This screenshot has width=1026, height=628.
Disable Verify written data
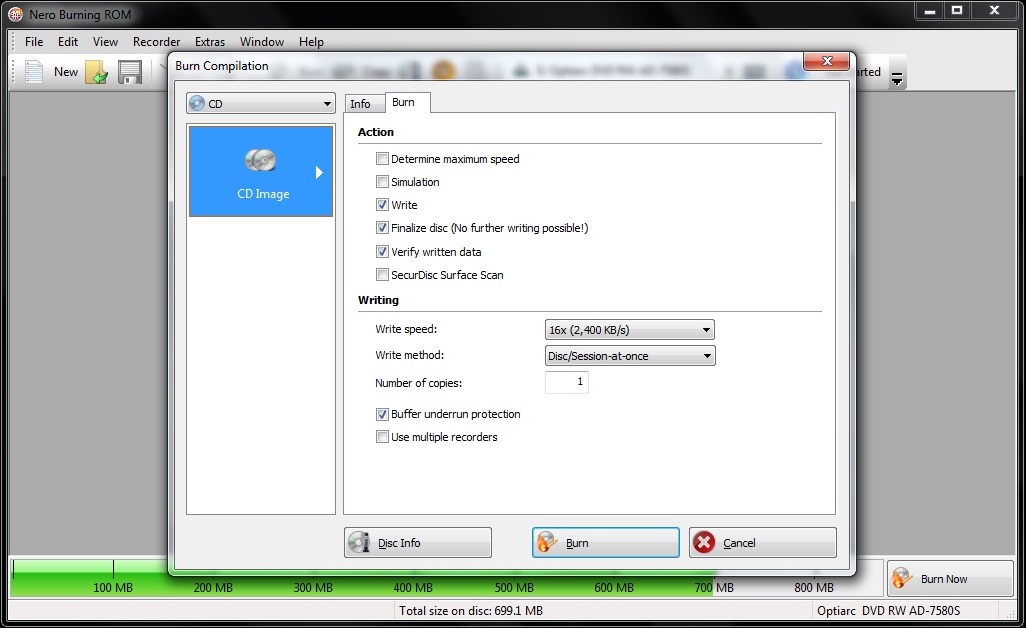pos(382,251)
